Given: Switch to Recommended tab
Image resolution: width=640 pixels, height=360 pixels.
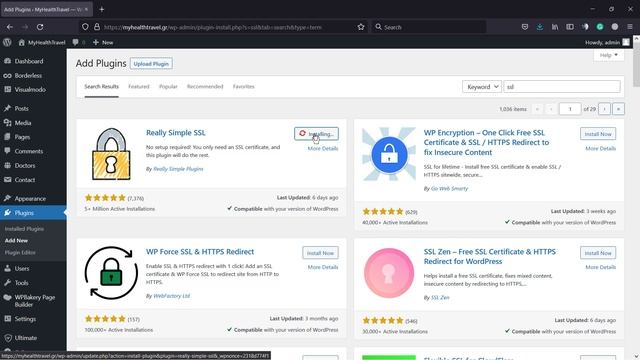Looking at the screenshot, I should 205,87.
